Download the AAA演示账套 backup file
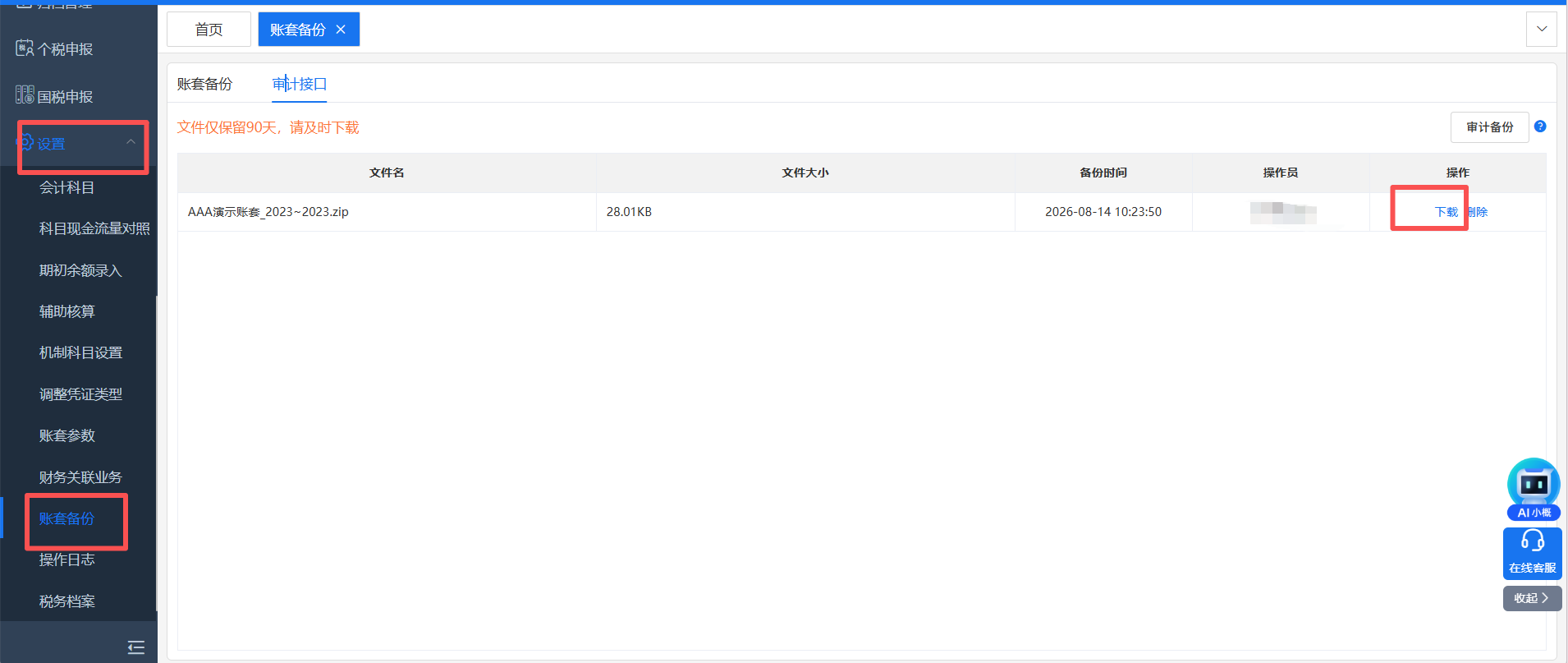 [1446, 212]
